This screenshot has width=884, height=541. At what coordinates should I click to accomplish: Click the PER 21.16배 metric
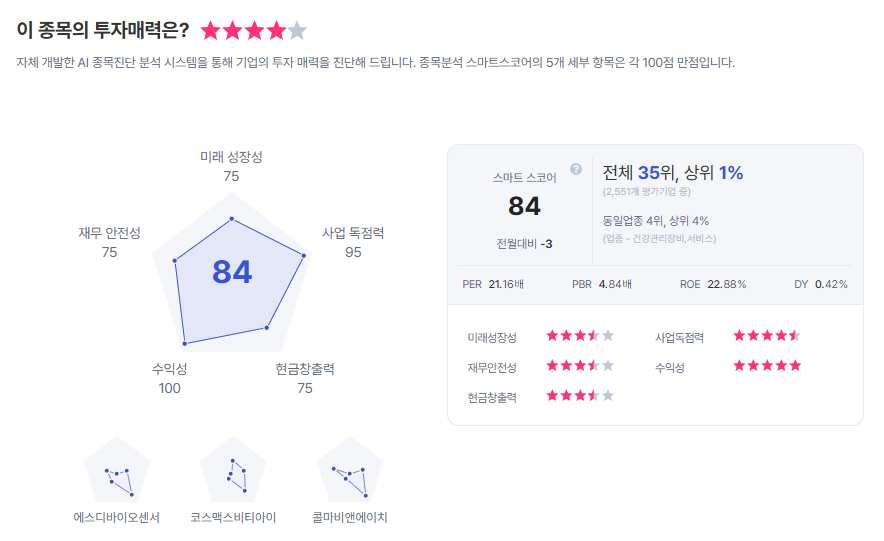coord(493,284)
